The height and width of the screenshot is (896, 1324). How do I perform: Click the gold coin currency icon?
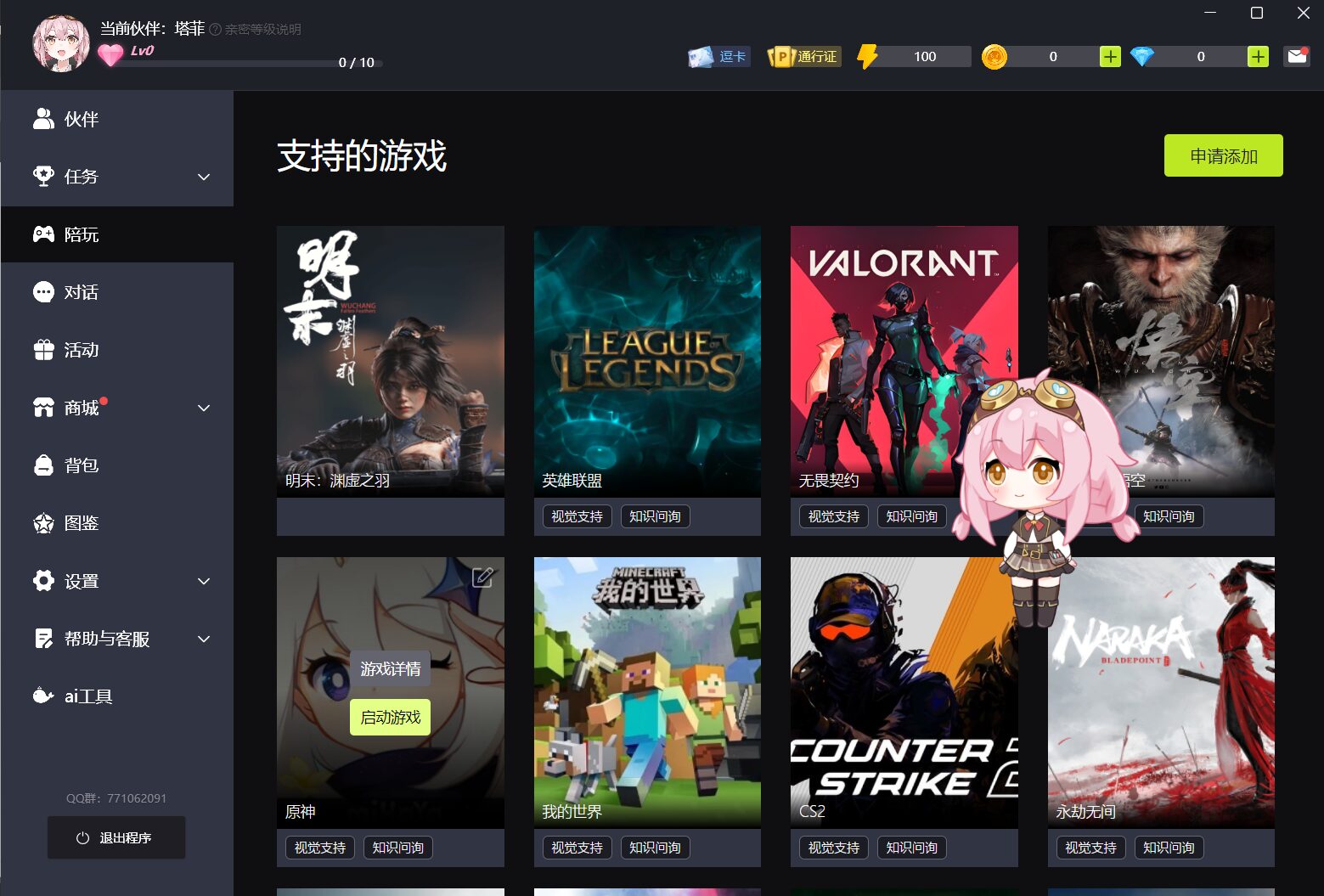[x=994, y=57]
